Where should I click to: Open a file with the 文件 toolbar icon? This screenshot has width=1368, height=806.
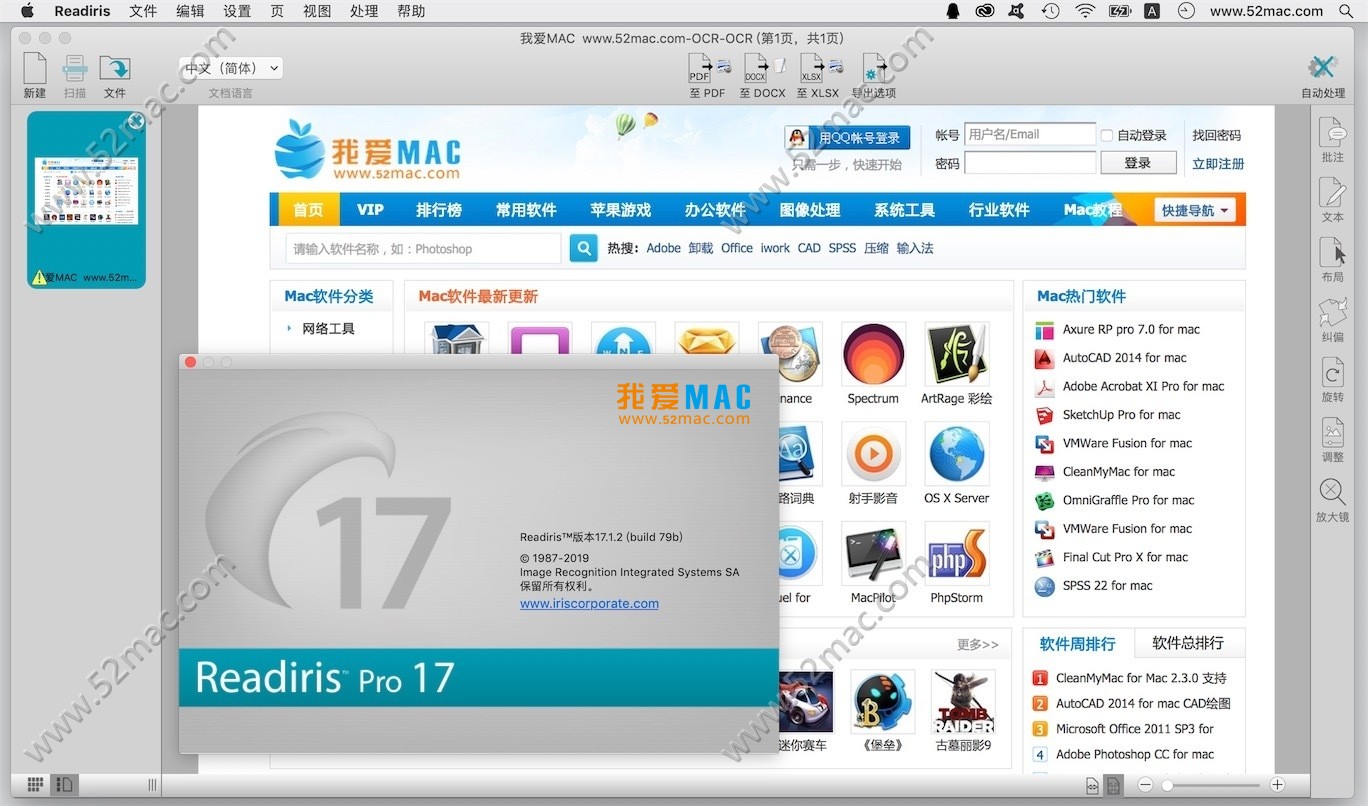tap(115, 68)
